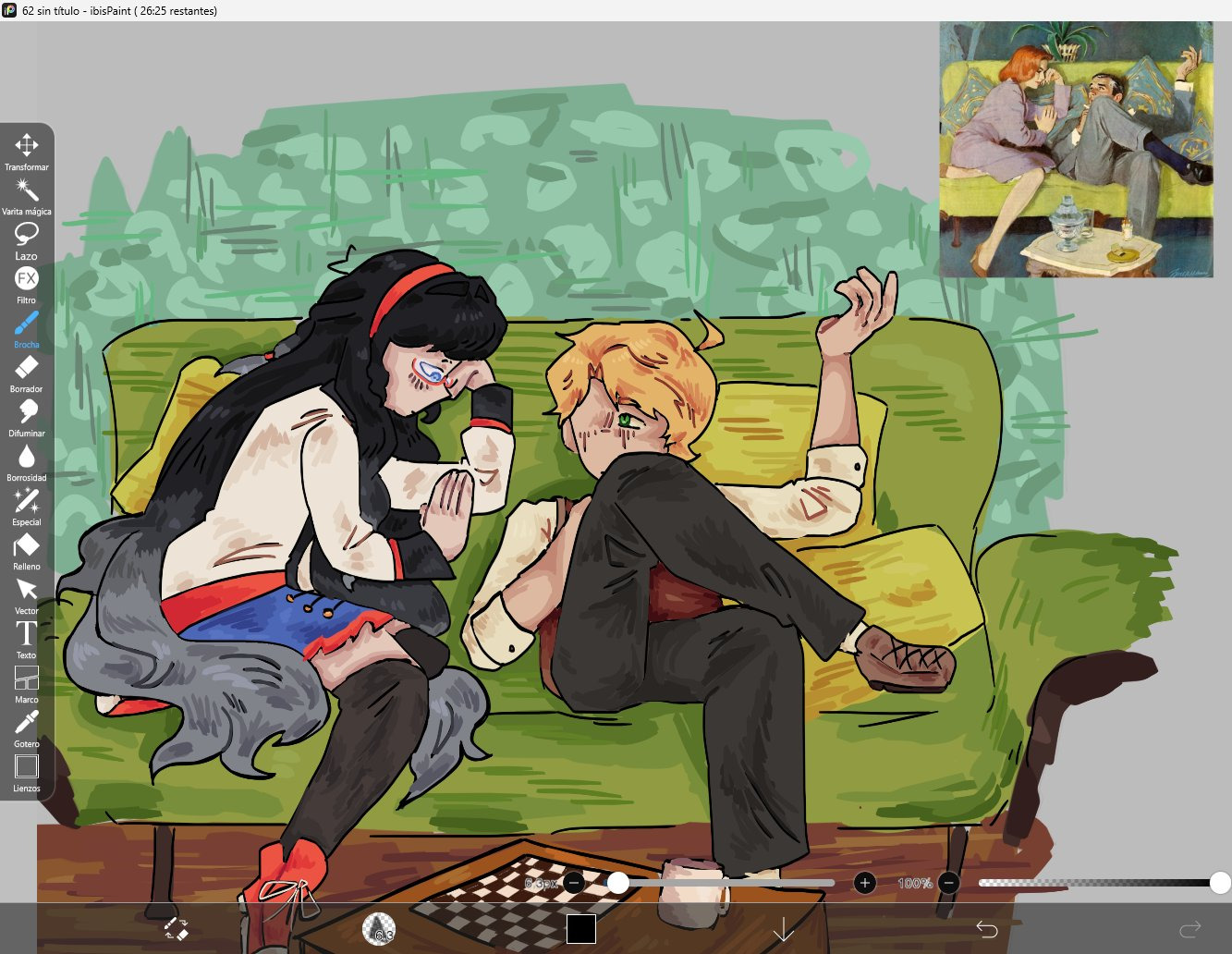Viewport: 1232px width, 954px height.
Task: Select the Brocha brush tool
Action: pyautogui.click(x=26, y=329)
